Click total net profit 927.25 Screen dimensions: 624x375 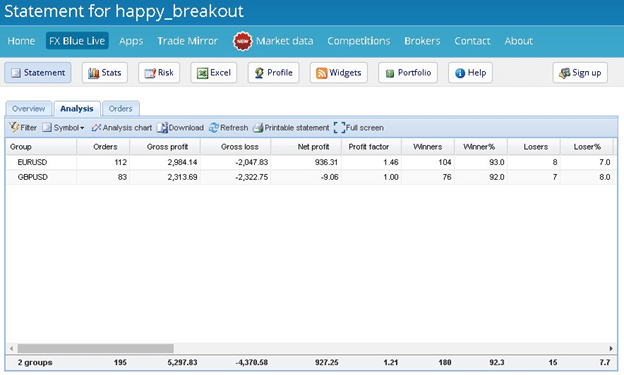[x=326, y=362]
